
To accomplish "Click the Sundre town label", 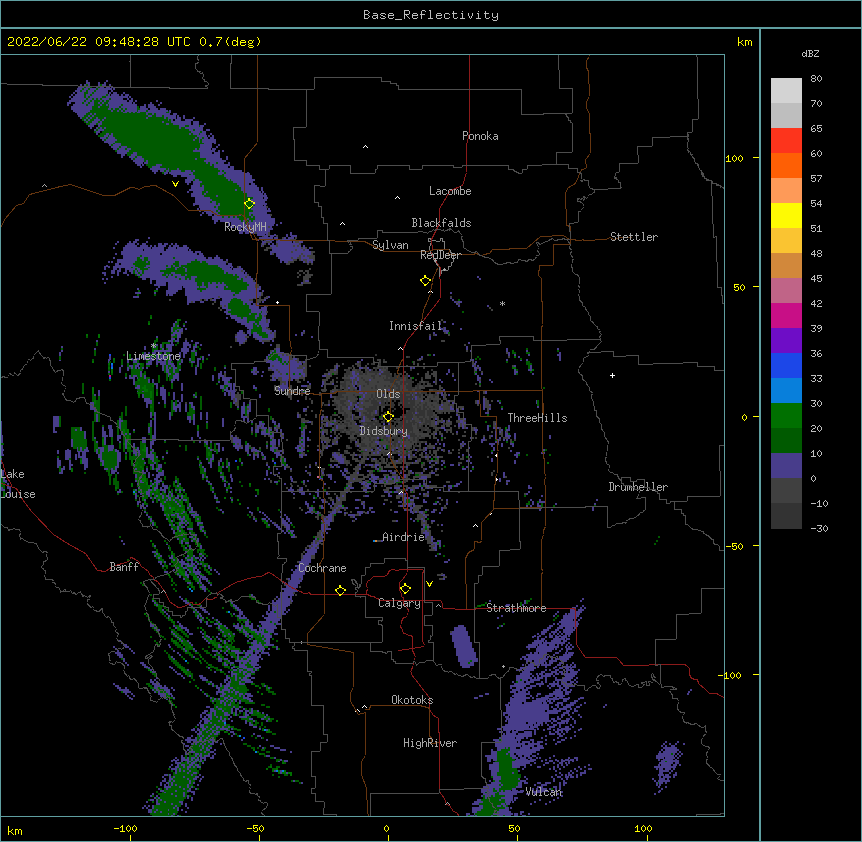I will [x=292, y=391].
